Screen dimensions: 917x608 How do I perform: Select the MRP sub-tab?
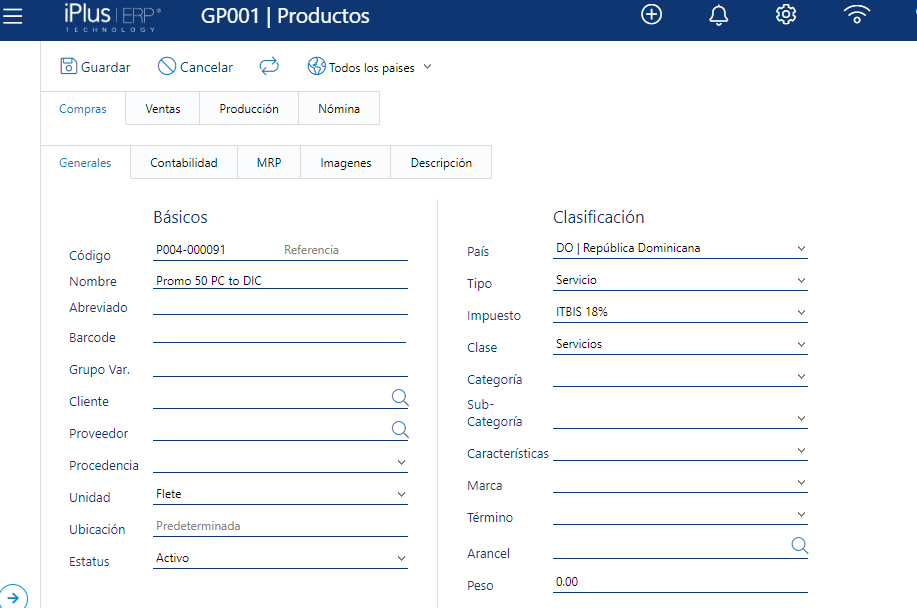pos(269,163)
